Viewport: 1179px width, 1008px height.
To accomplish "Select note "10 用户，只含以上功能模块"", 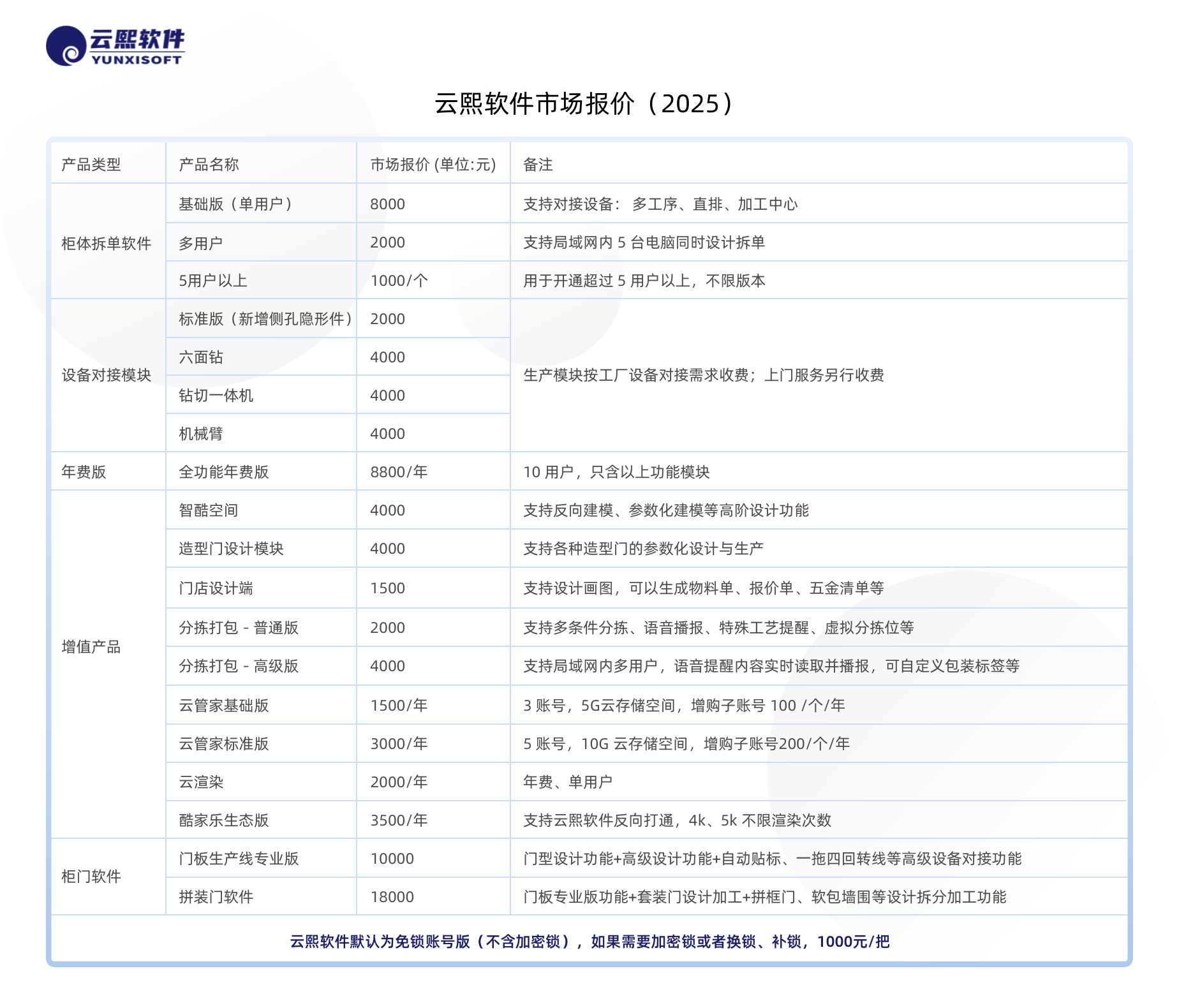I will (x=616, y=472).
